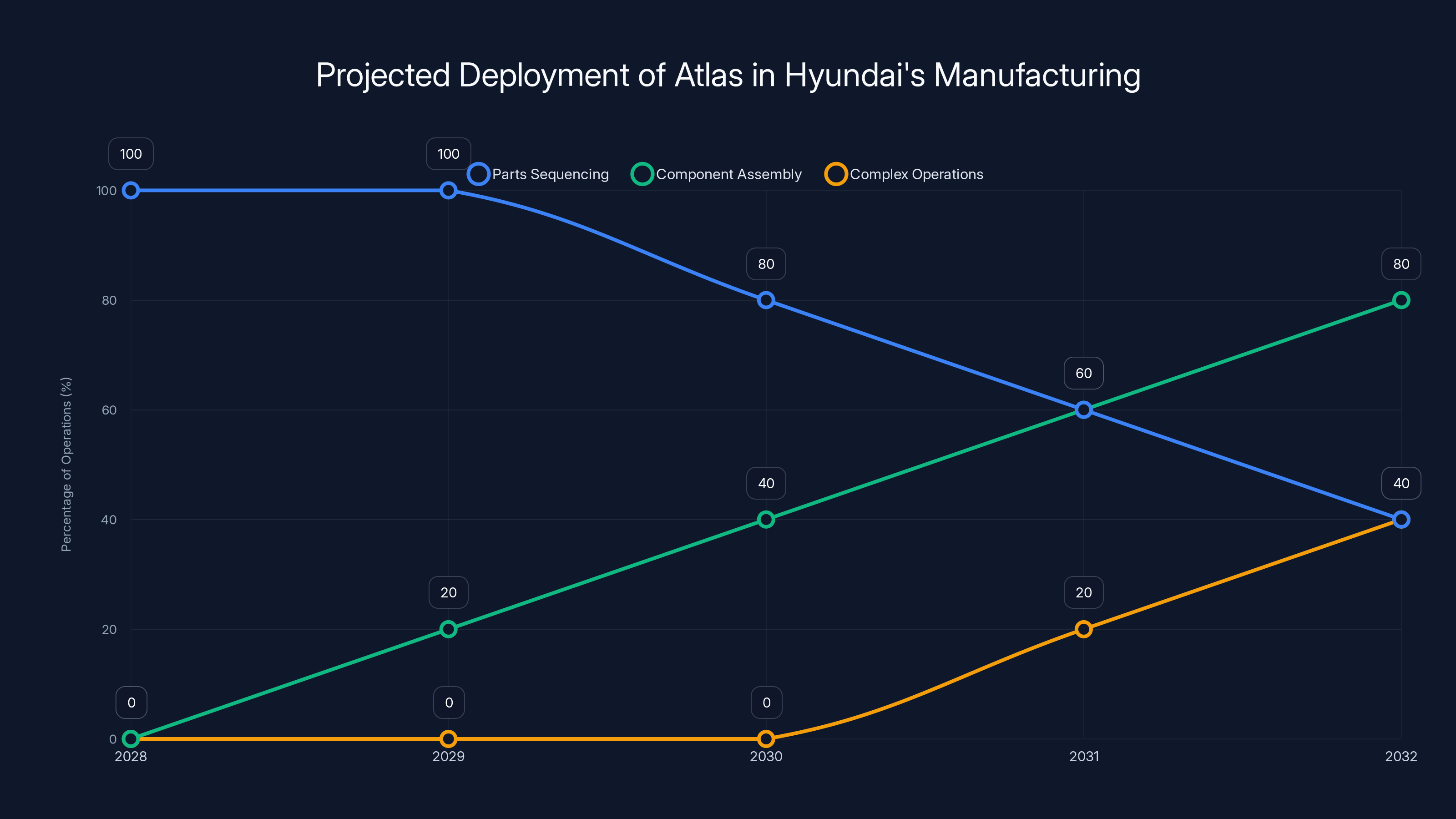This screenshot has height=819, width=1456.
Task: Click the 2030 x-axis label
Action: click(x=766, y=757)
